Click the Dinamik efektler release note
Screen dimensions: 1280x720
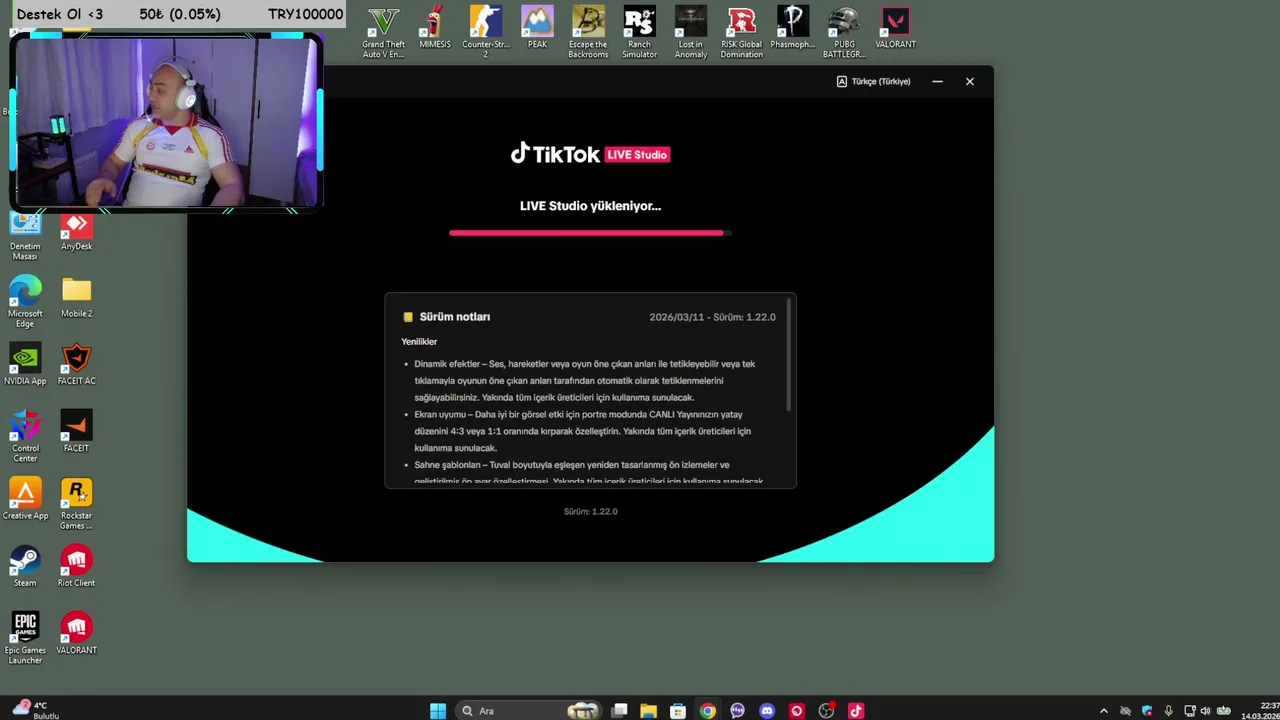point(585,381)
